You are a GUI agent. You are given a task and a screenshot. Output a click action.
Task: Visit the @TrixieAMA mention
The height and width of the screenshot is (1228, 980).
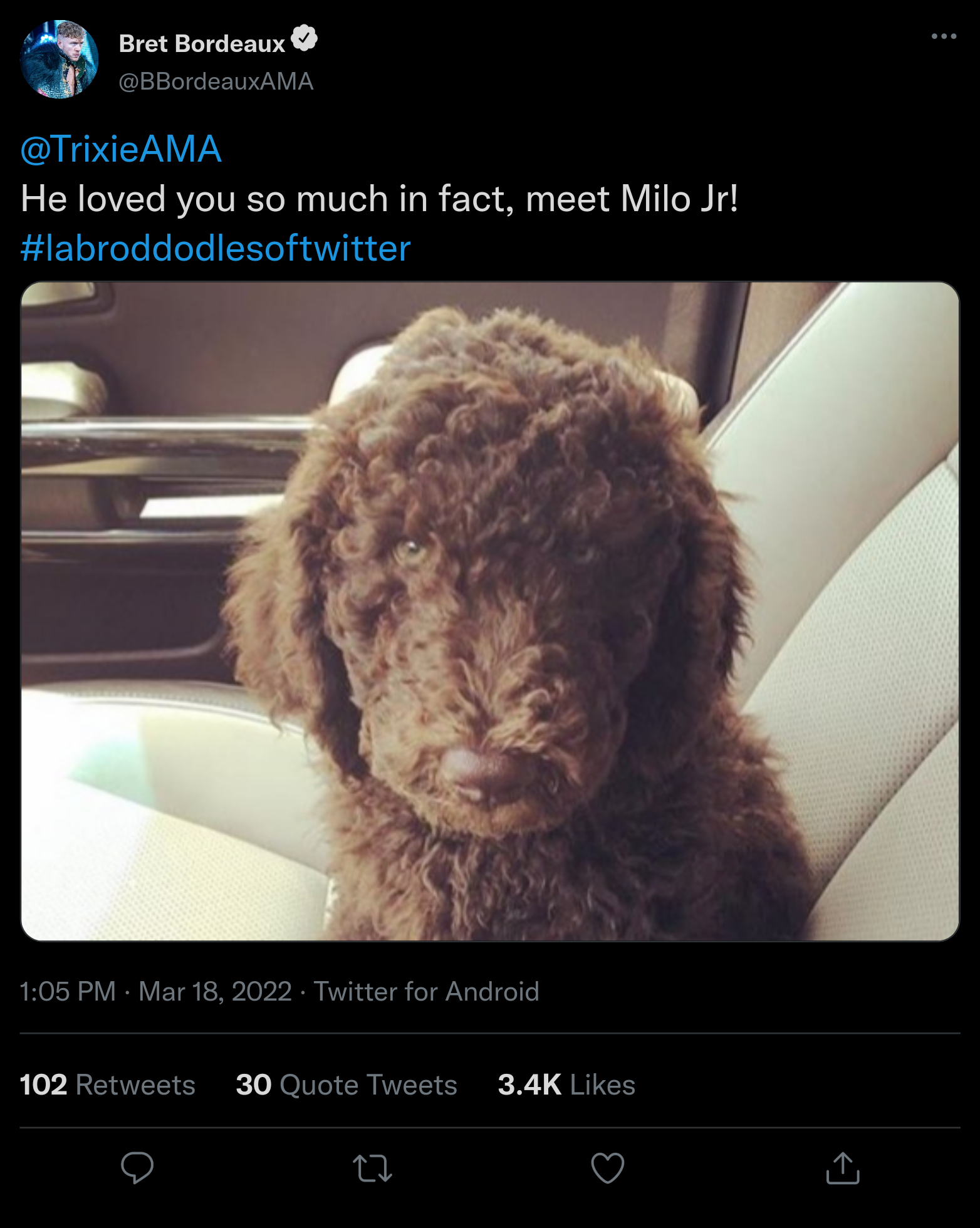[x=121, y=149]
